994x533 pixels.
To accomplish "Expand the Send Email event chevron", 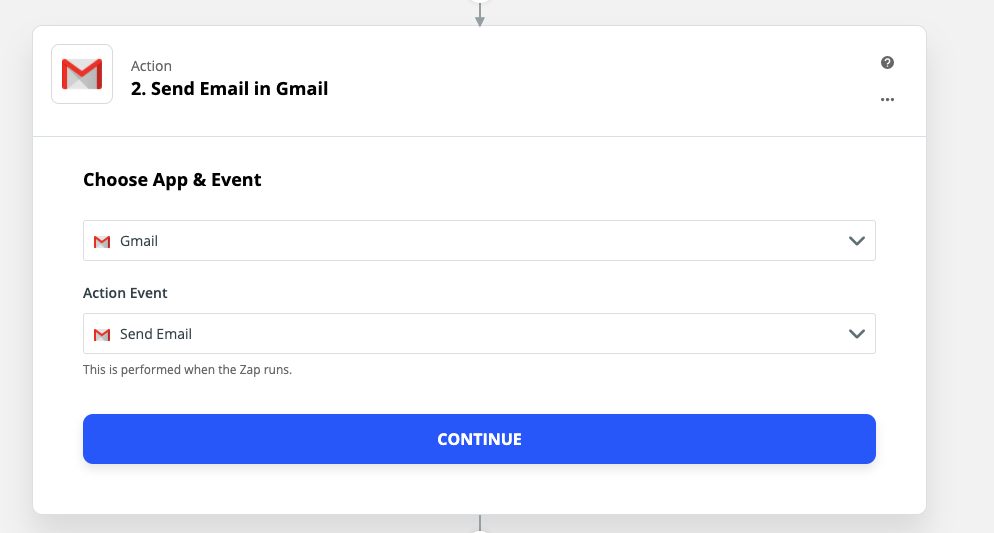I will [x=856, y=334].
